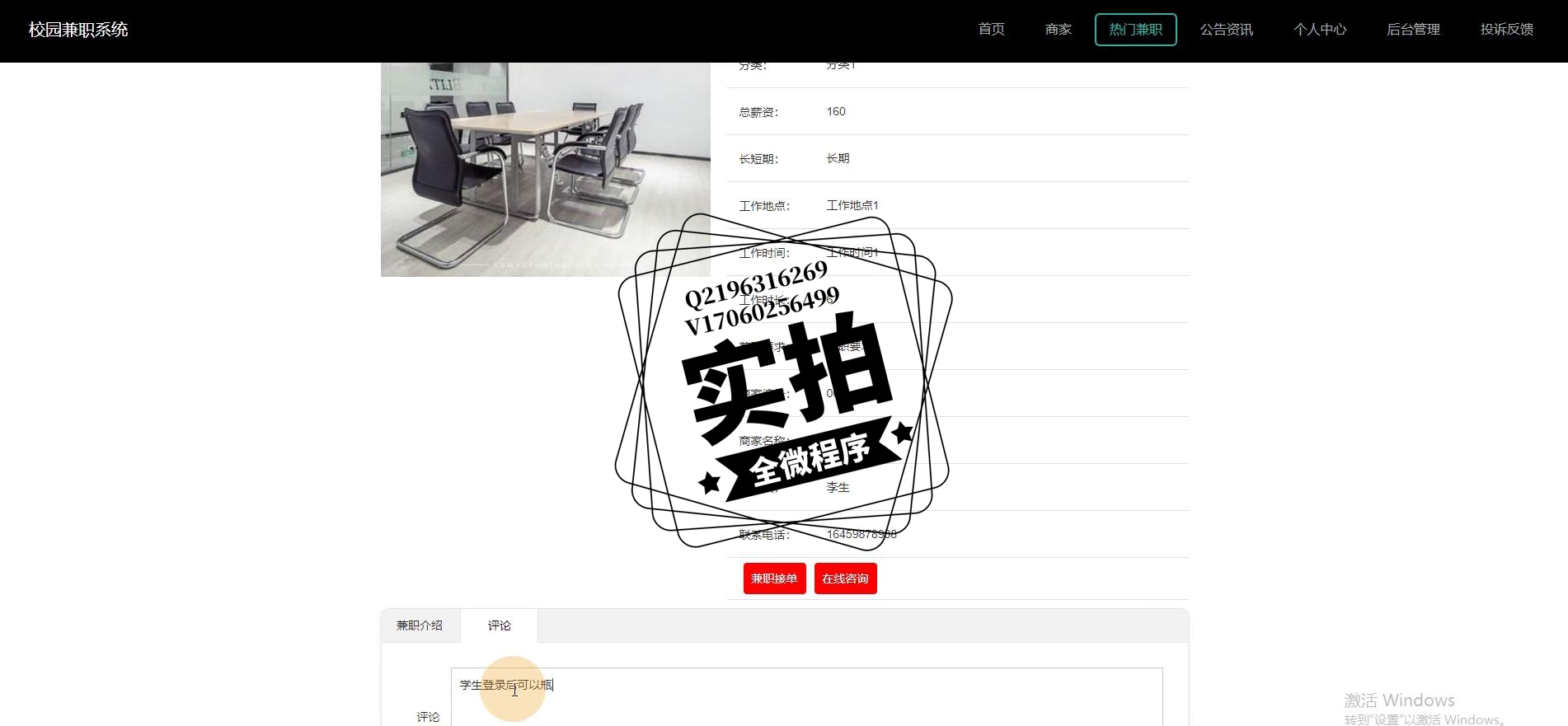Image resolution: width=1568 pixels, height=726 pixels.
Task: Click the 长短期 field label
Action: [758, 159]
